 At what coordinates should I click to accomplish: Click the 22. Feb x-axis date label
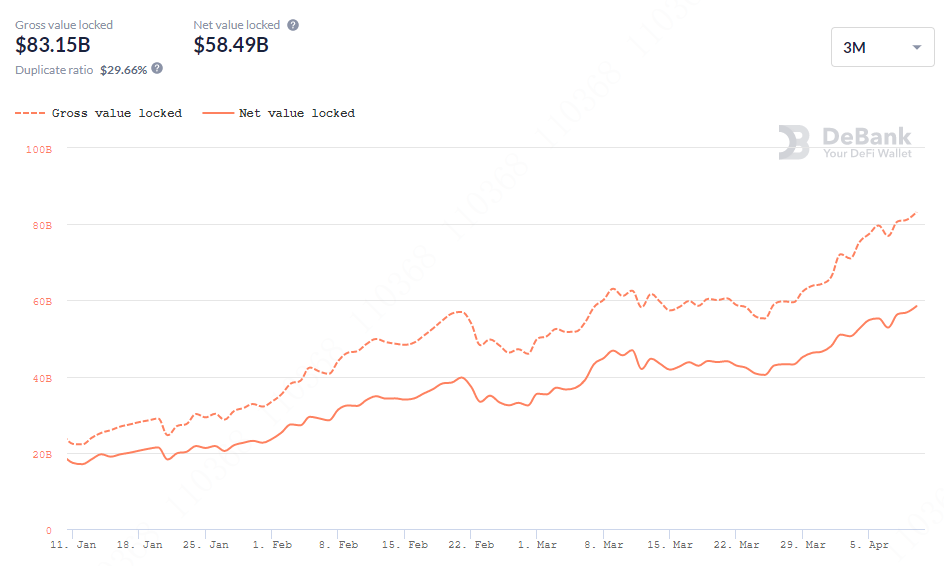click(471, 545)
